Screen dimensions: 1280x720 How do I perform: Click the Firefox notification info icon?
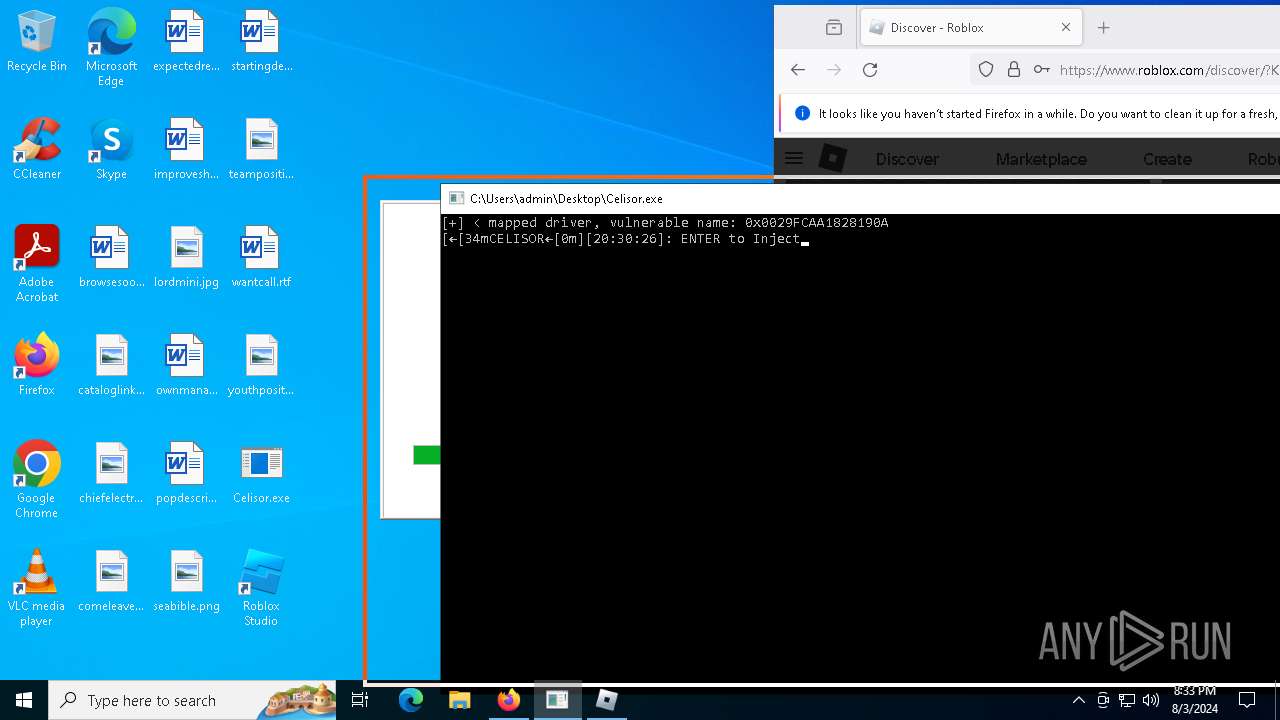pyautogui.click(x=802, y=113)
